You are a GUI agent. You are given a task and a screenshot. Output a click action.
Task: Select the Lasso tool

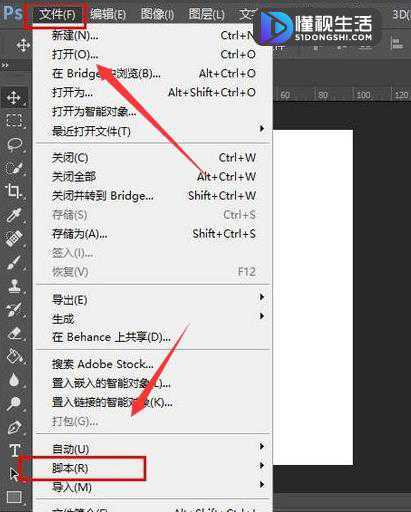click(14, 144)
